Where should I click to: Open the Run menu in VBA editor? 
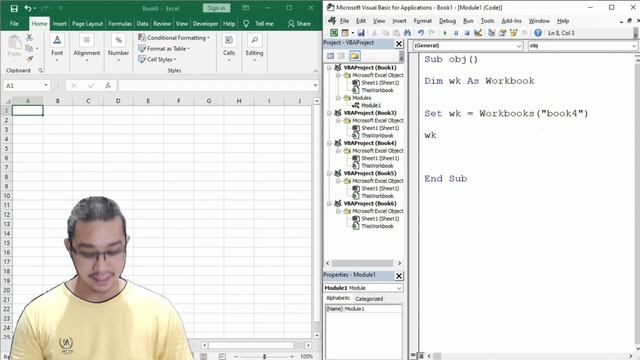(x=468, y=21)
